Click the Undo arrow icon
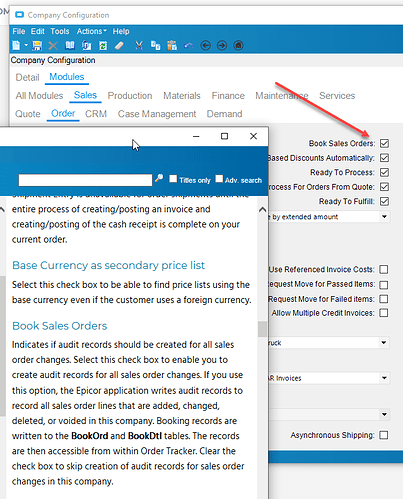Image resolution: width=403 pixels, height=499 pixels. 188,46
